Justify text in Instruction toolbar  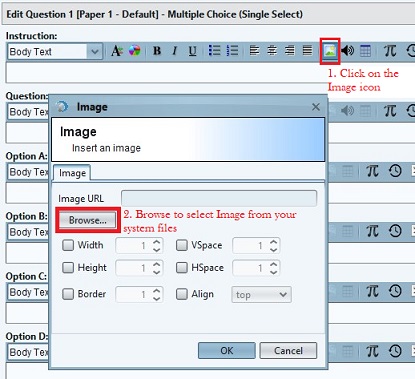pos(307,51)
